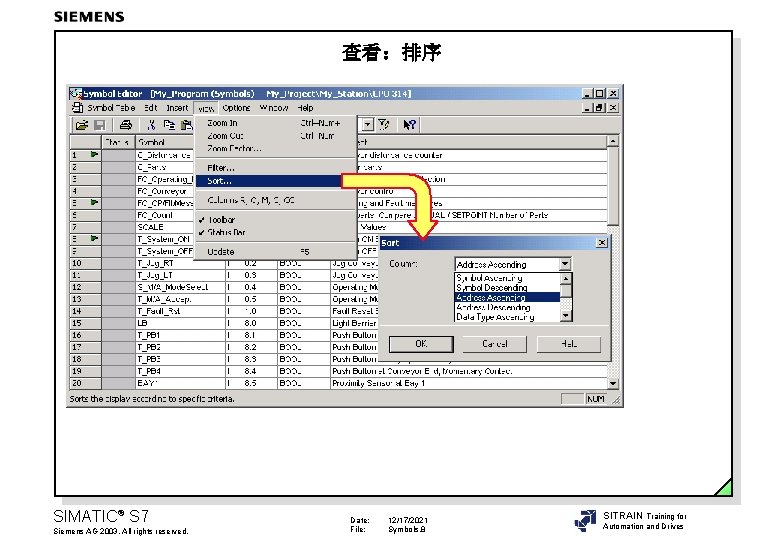Select highlighted Address Ascending list item
The width and height of the screenshot is (780, 540).
507,297
